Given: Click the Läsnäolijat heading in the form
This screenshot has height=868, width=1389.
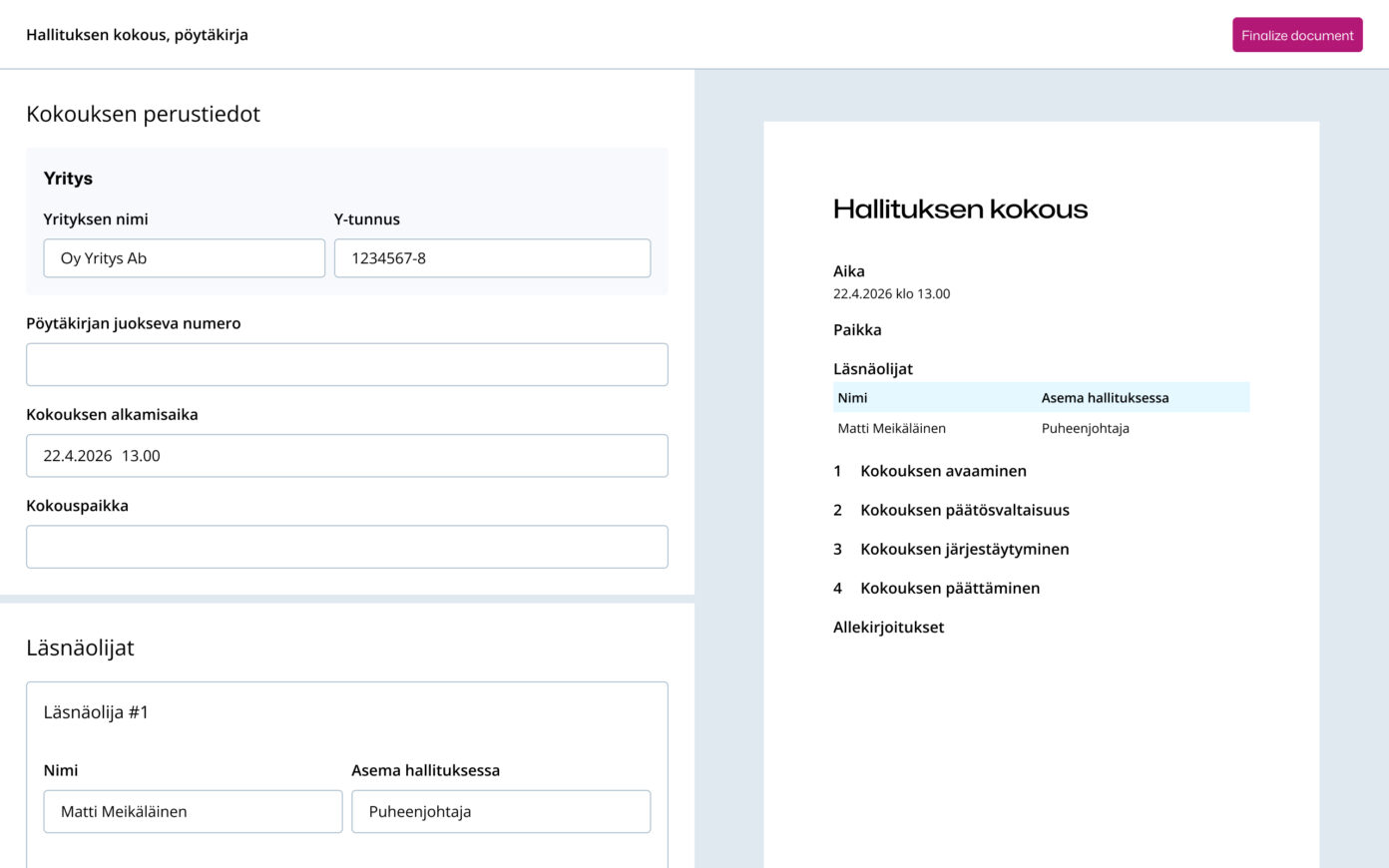Looking at the screenshot, I should pos(80,648).
